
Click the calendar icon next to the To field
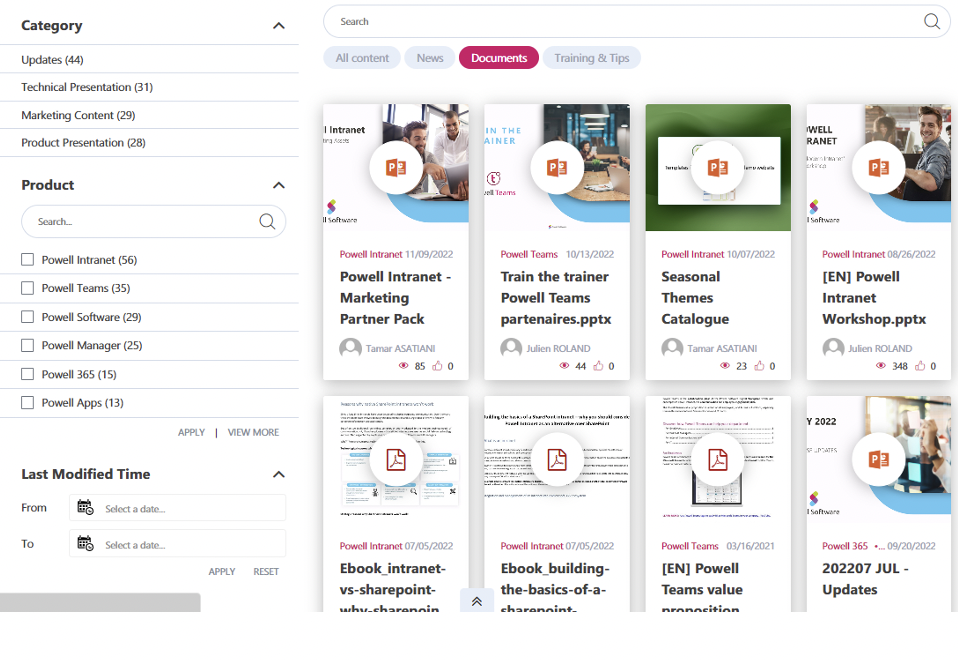(86, 544)
